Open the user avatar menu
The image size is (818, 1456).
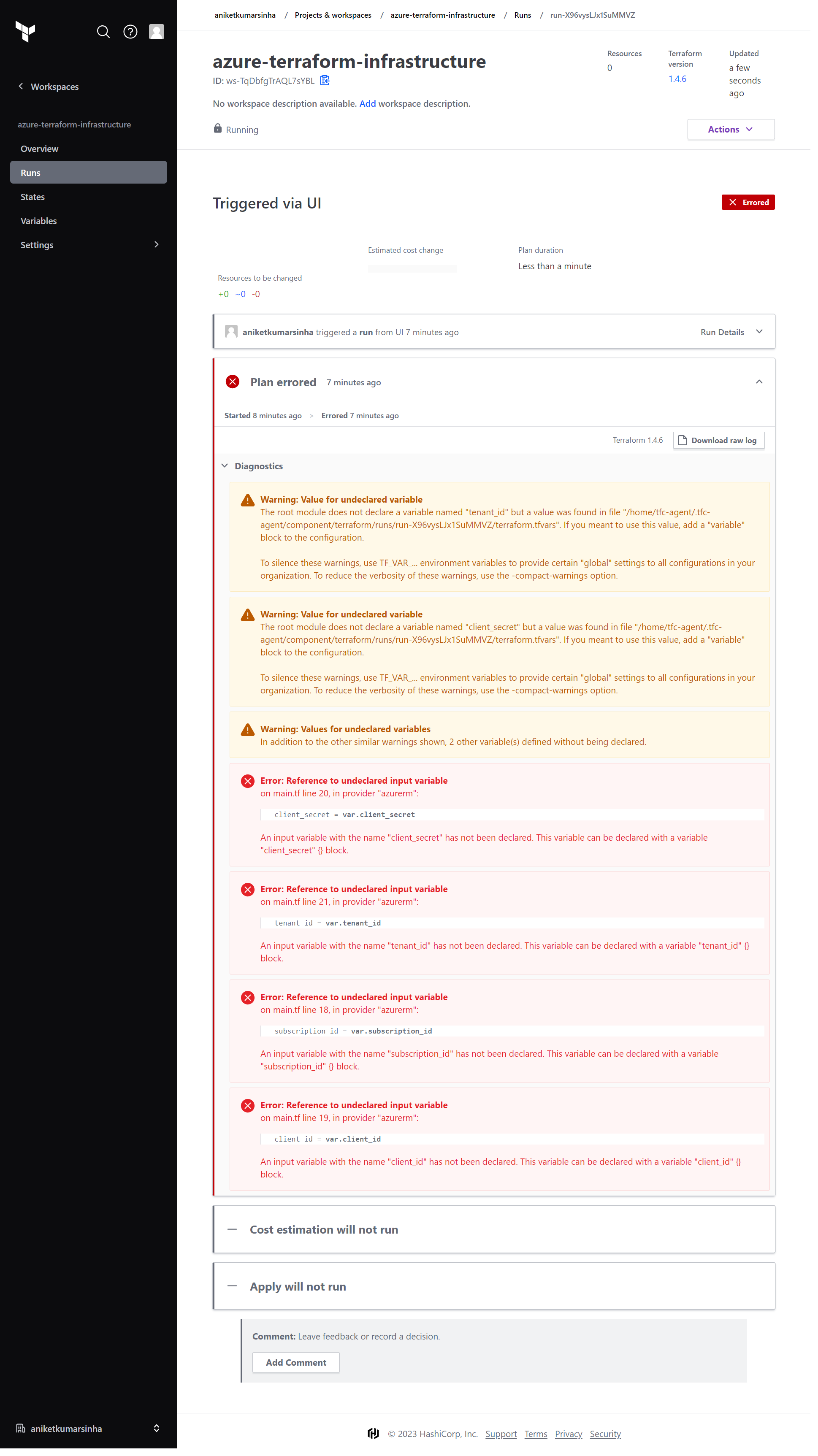[157, 32]
